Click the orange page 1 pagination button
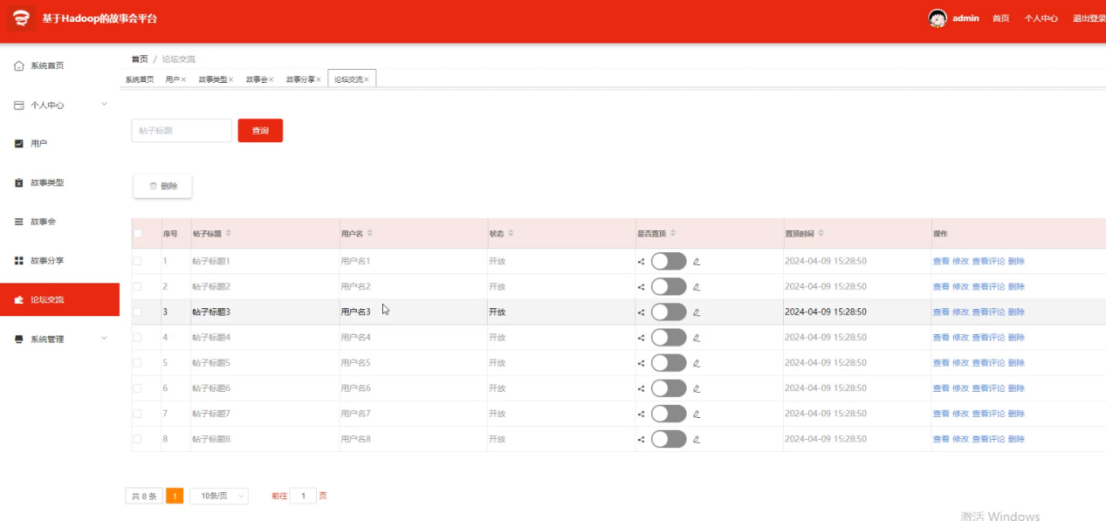This screenshot has width=1106, height=522. click(175, 496)
